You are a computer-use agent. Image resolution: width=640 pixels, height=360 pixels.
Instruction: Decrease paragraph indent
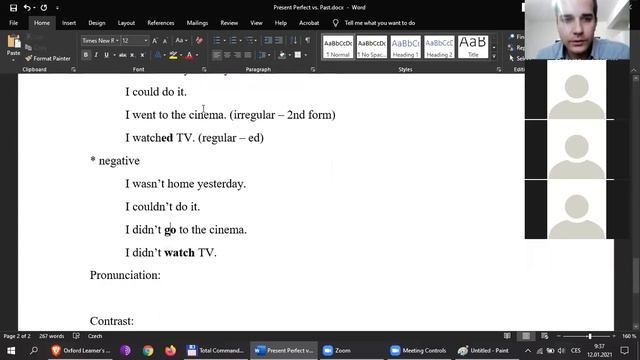268,40
